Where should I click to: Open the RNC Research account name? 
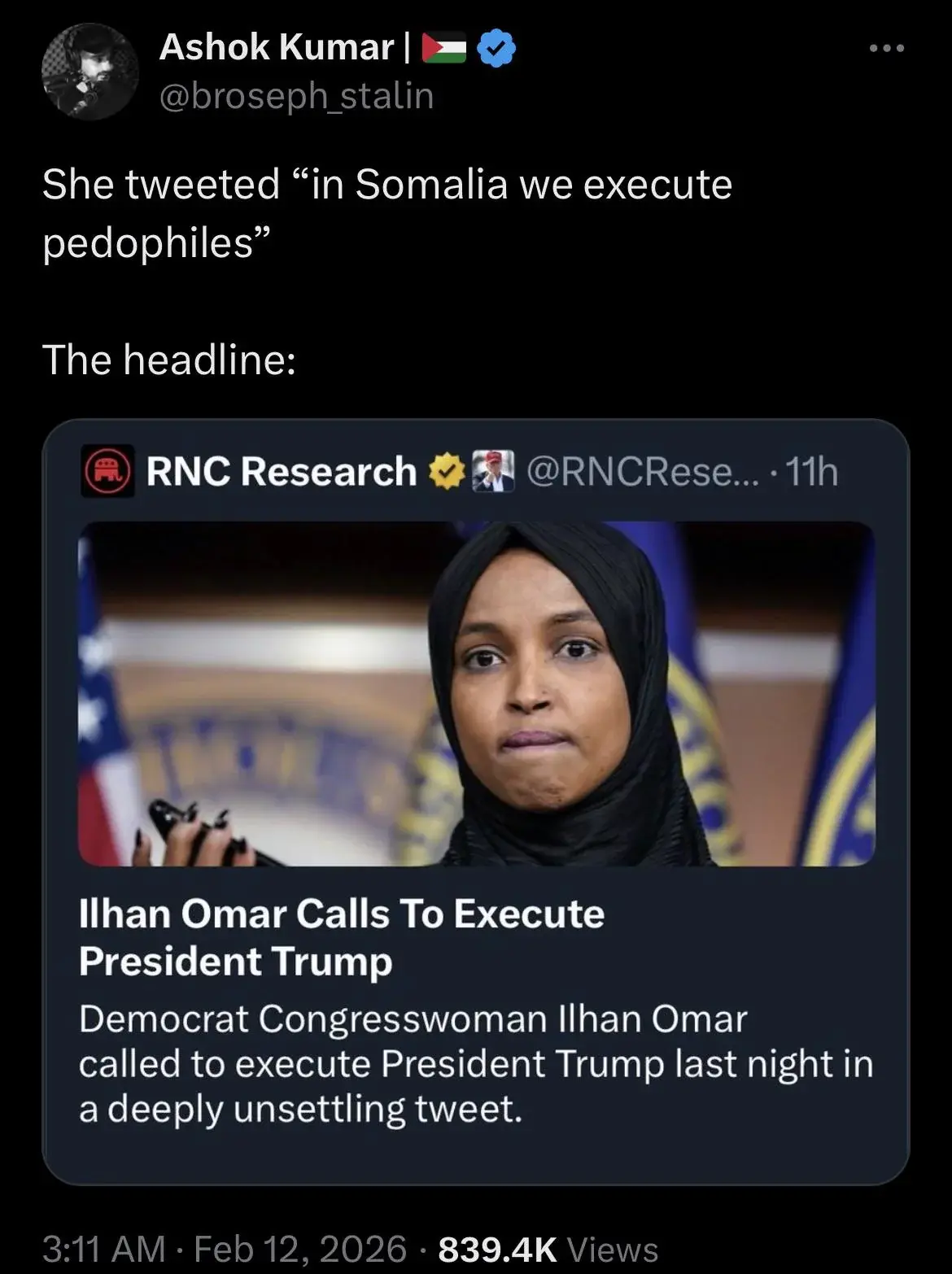pos(281,471)
